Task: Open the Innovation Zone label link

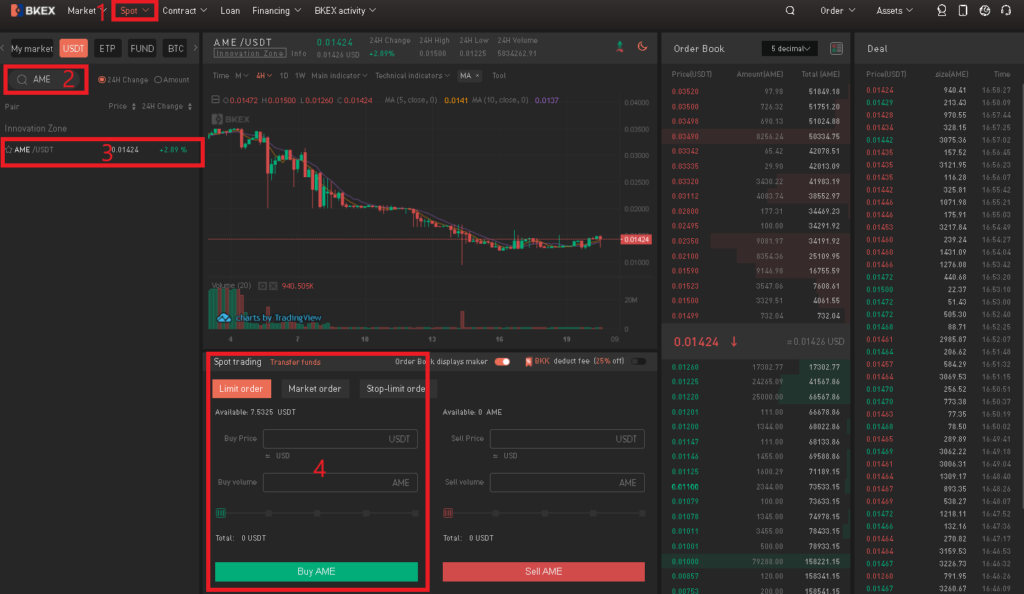Action: (x=249, y=54)
